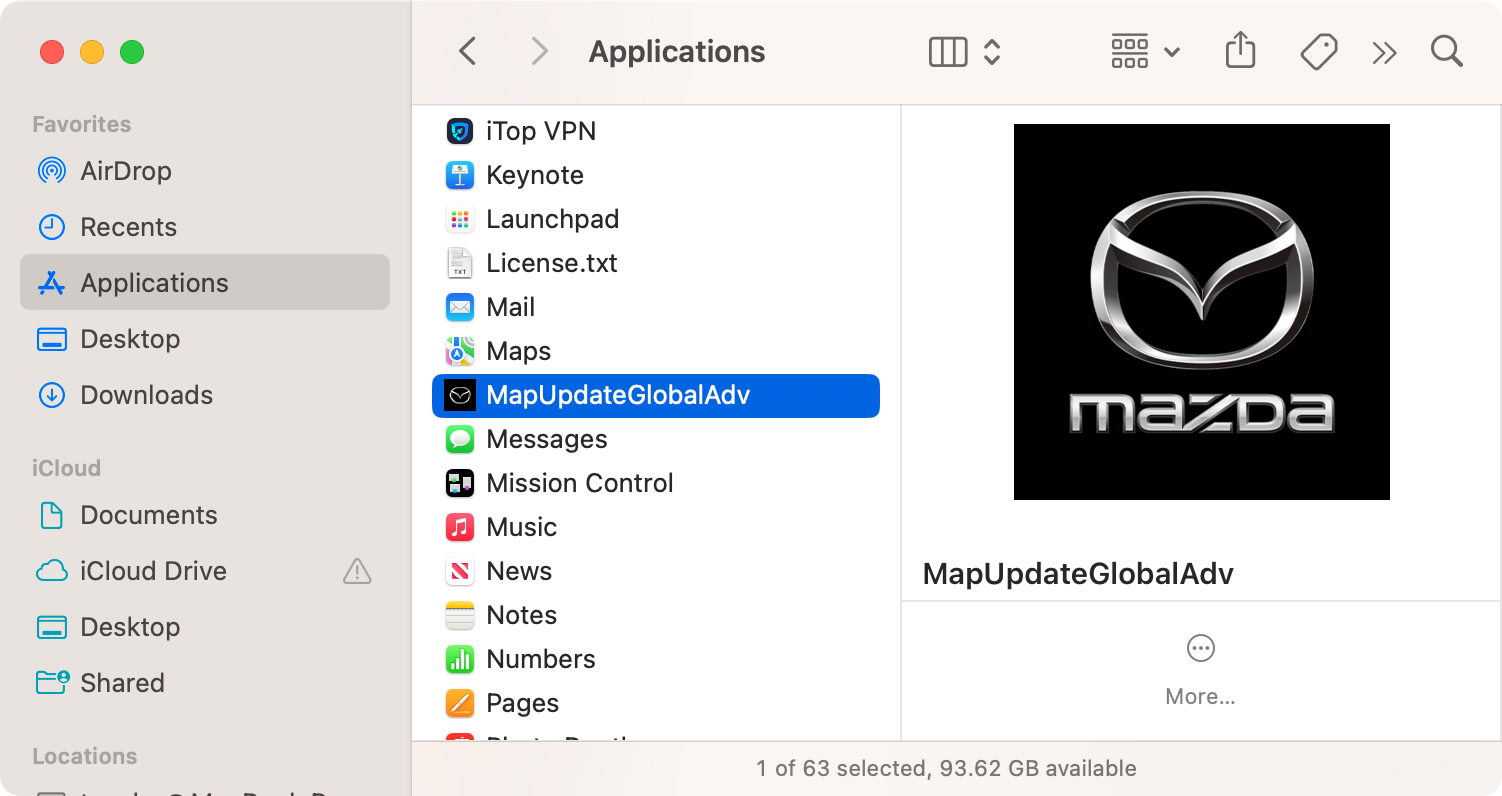Click the Share toolbar icon

(x=1240, y=50)
